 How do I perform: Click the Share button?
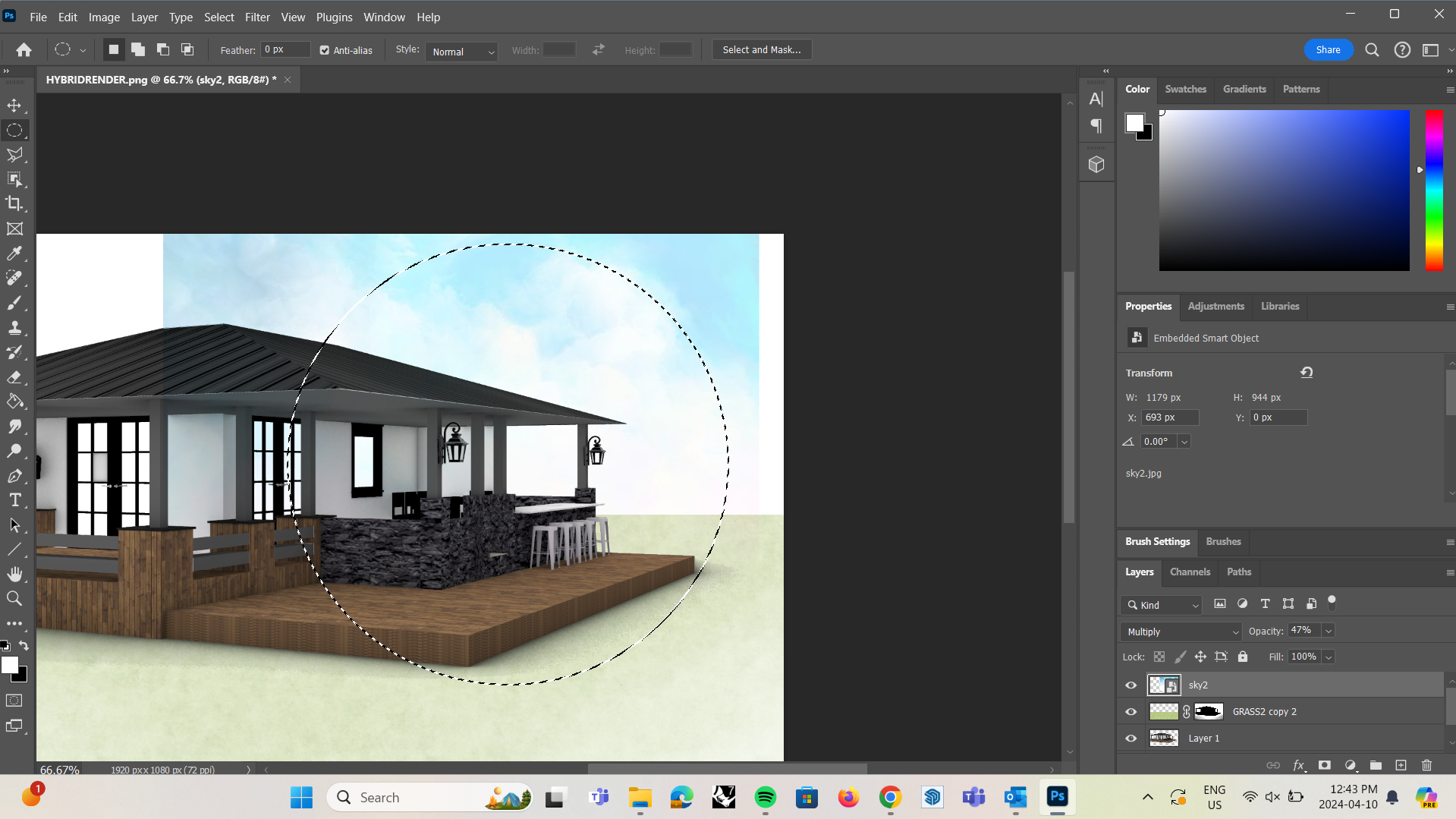point(1328,50)
